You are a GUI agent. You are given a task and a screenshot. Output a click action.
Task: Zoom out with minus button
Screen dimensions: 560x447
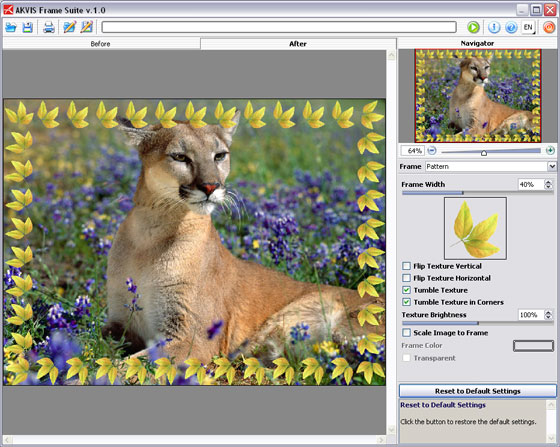432,151
